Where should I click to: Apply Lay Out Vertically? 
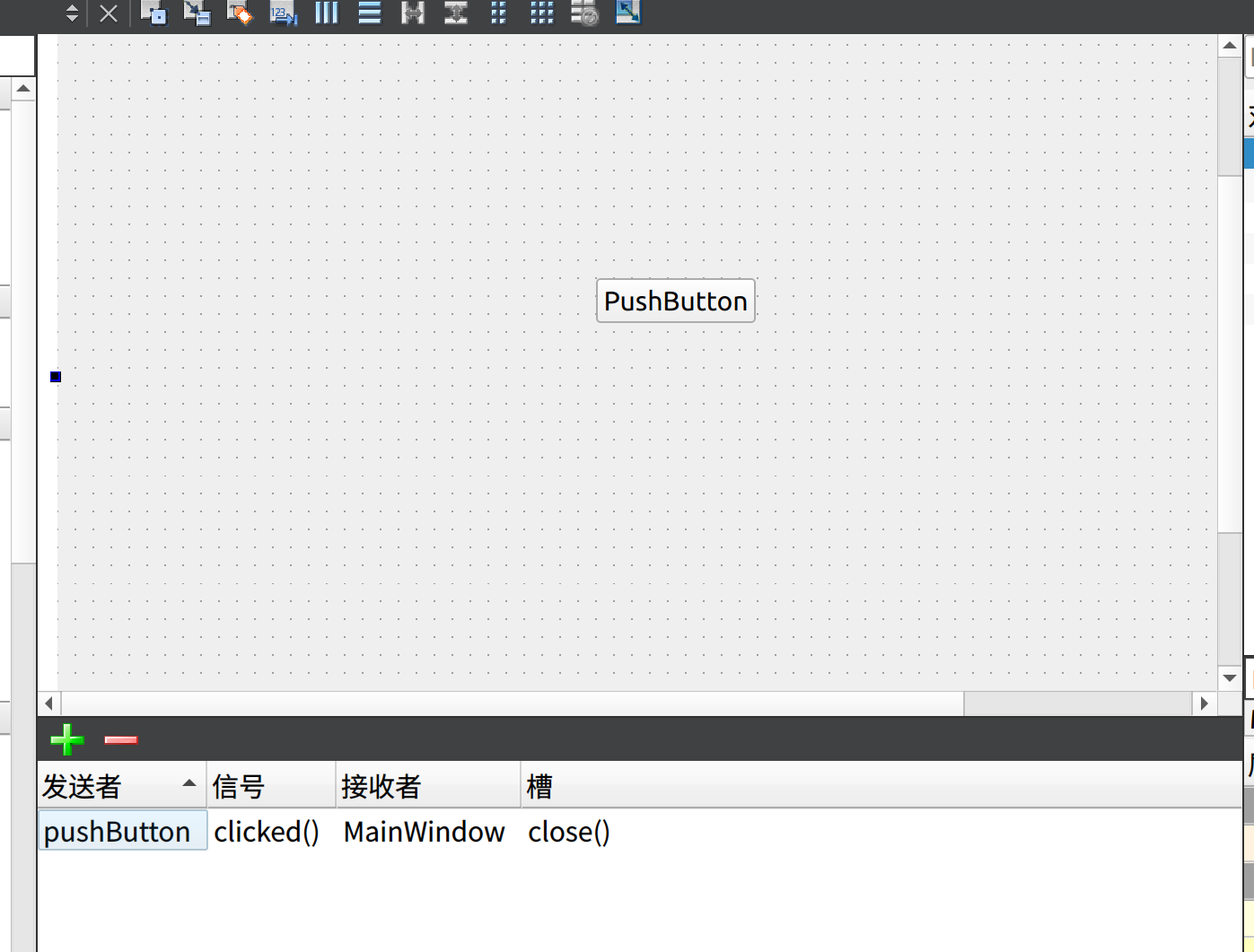[x=370, y=13]
